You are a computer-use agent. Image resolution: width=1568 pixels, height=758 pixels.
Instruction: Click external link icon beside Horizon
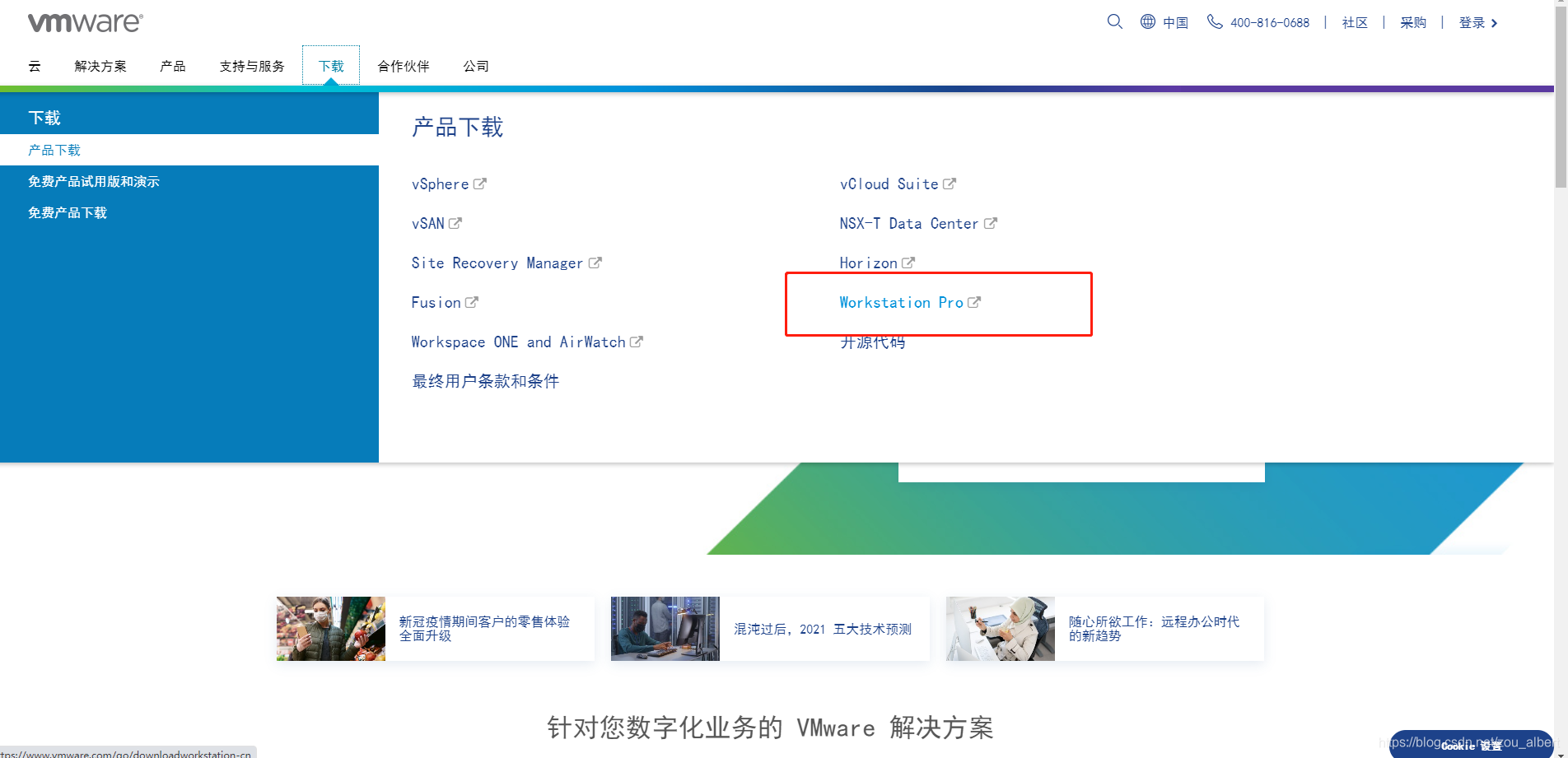pos(908,263)
